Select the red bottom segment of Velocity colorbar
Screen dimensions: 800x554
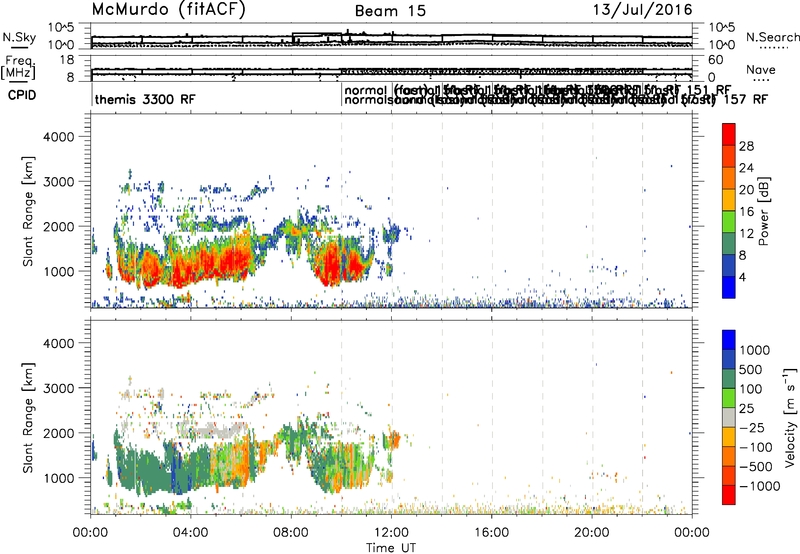729,495
